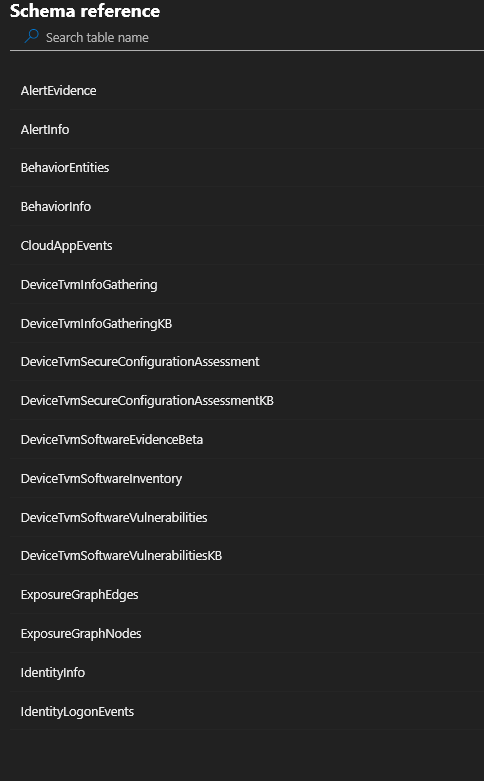Select DeviceTvmSecureConfigurationAssessment table
Screen dimensions: 484x781
pyautogui.click(x=247, y=361)
